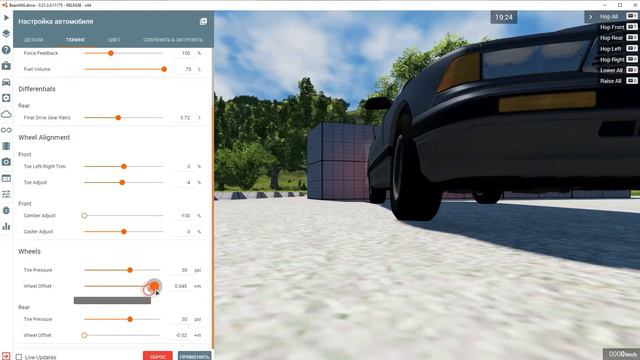
Task: Click the Hop Left label
Action: (x=610, y=49)
